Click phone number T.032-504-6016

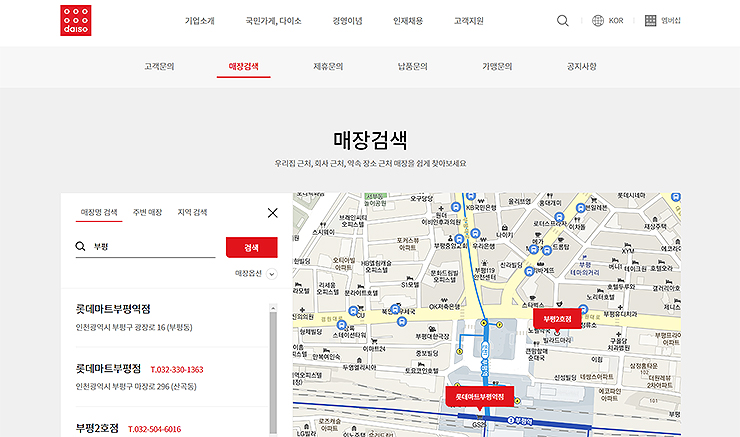point(154,429)
